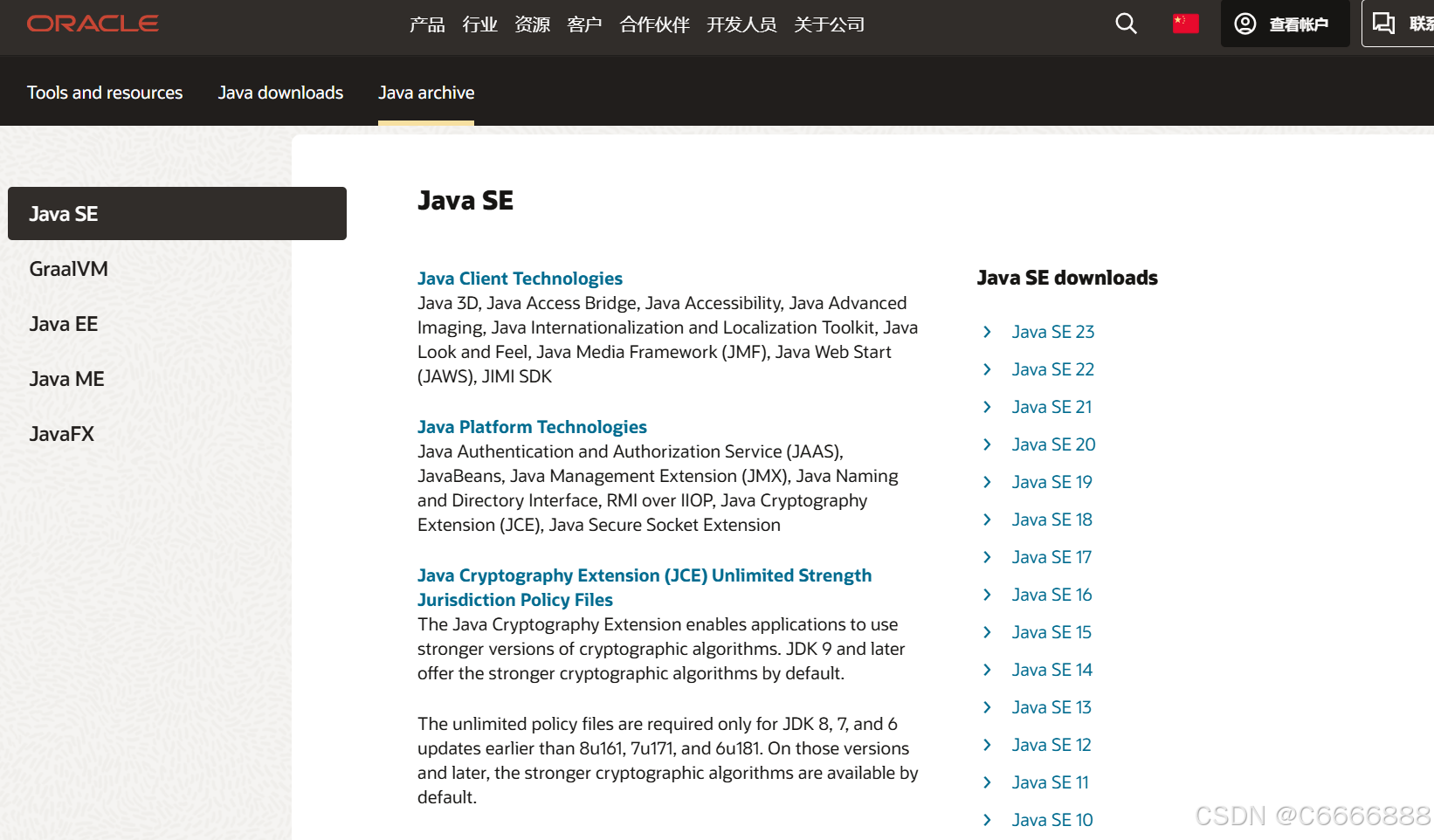Open the Java SE 12 link
The image size is (1434, 840).
click(1051, 745)
